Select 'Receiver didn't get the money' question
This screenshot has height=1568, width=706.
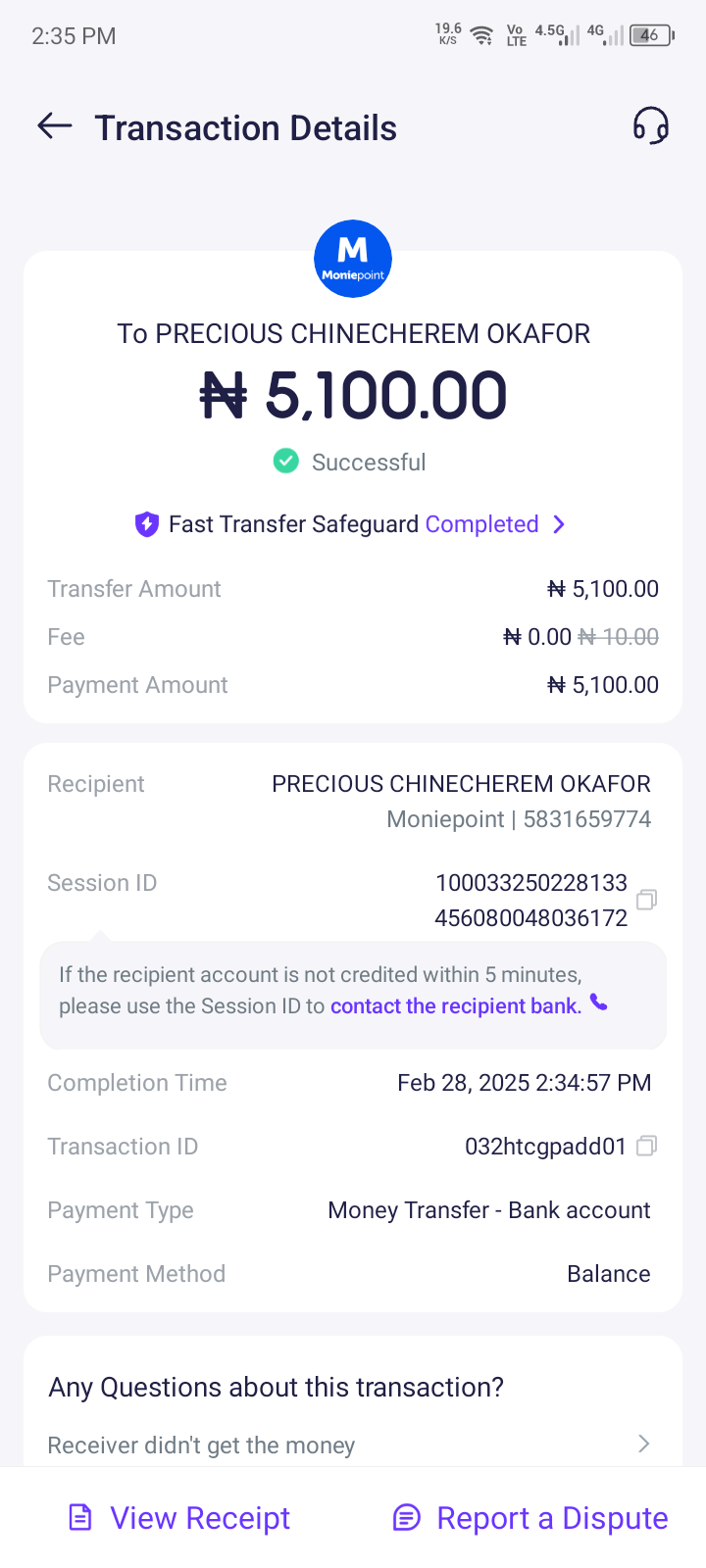click(201, 1445)
